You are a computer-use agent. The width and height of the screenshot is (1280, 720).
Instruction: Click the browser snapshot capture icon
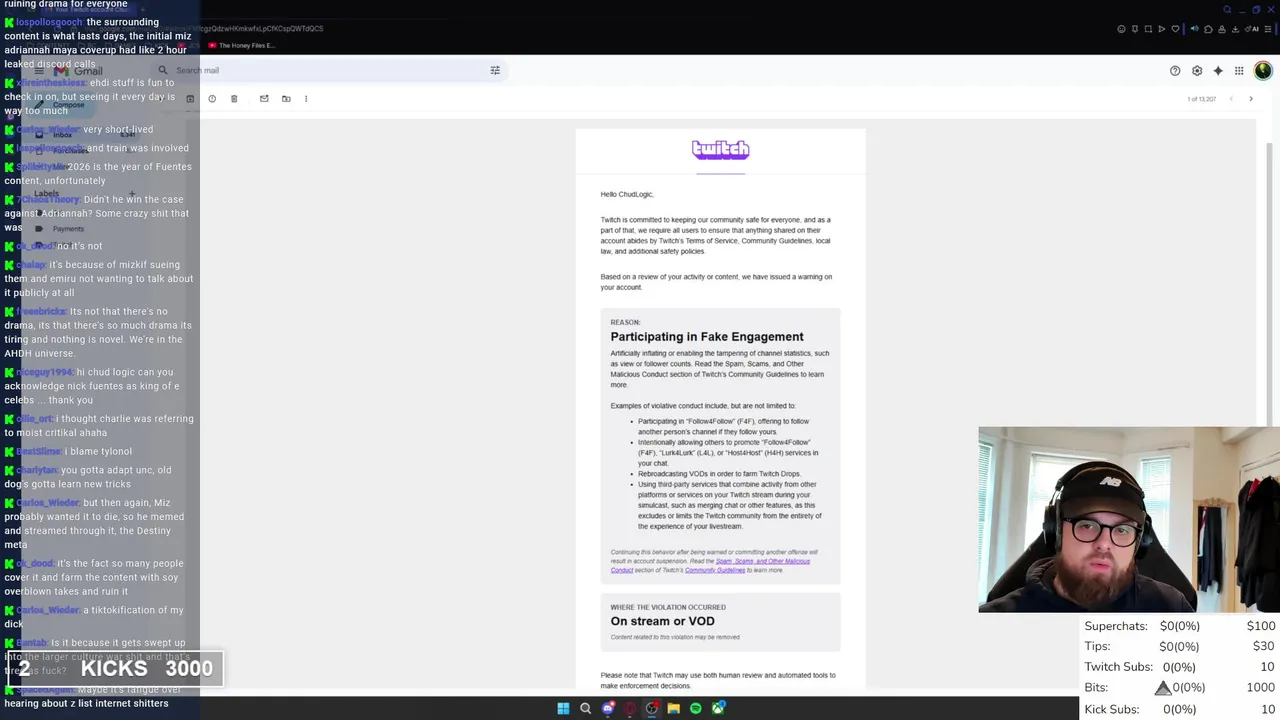(1148, 29)
